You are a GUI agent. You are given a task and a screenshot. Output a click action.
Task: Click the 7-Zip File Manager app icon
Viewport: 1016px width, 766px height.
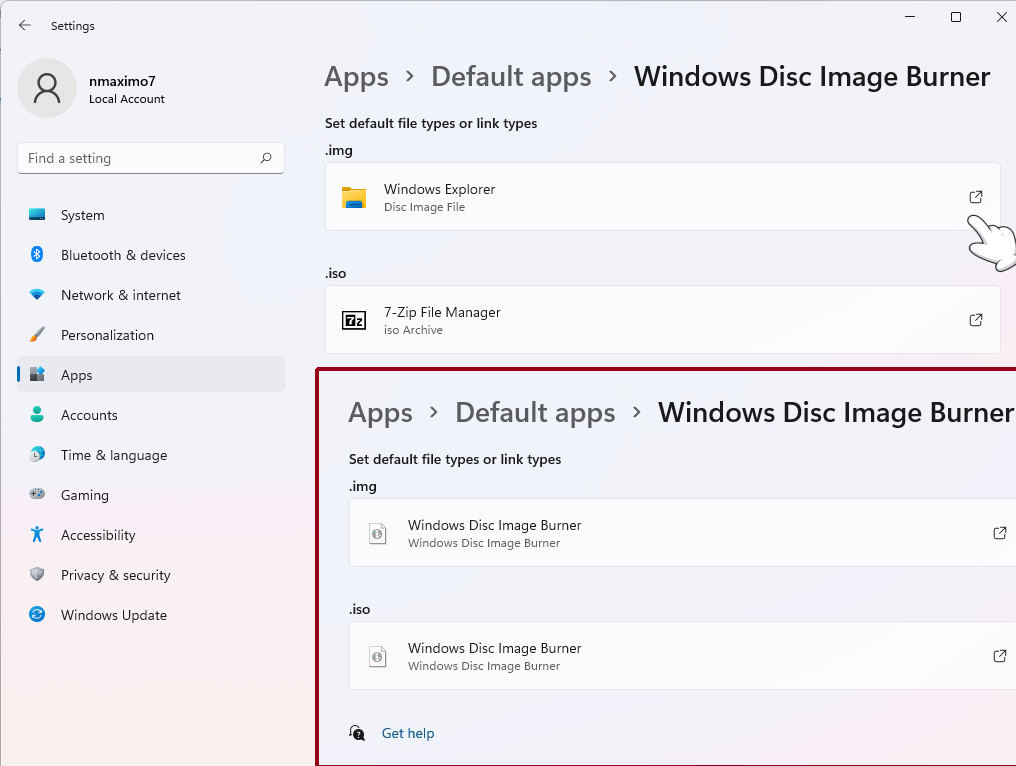354,320
